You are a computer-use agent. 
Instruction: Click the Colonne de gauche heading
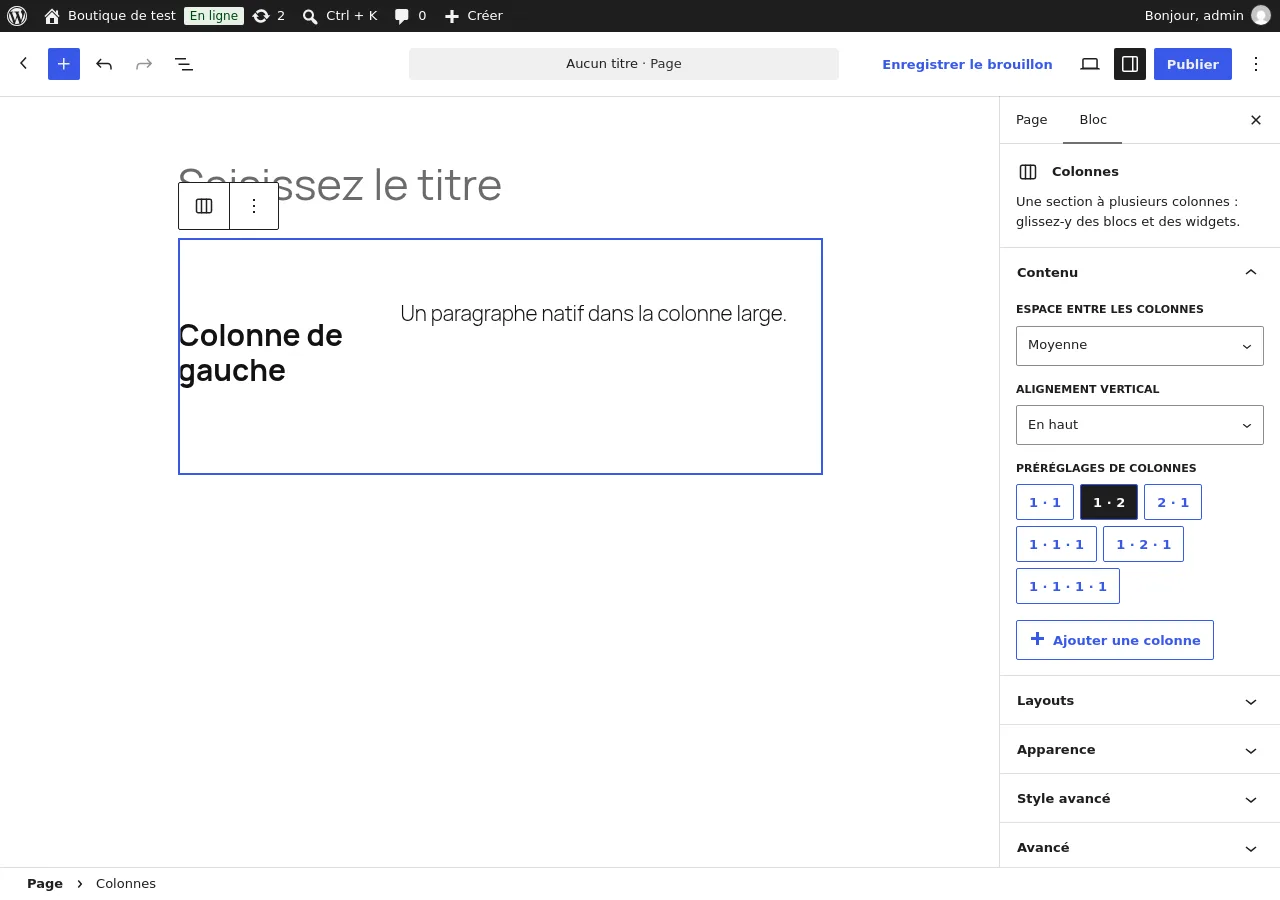click(261, 353)
